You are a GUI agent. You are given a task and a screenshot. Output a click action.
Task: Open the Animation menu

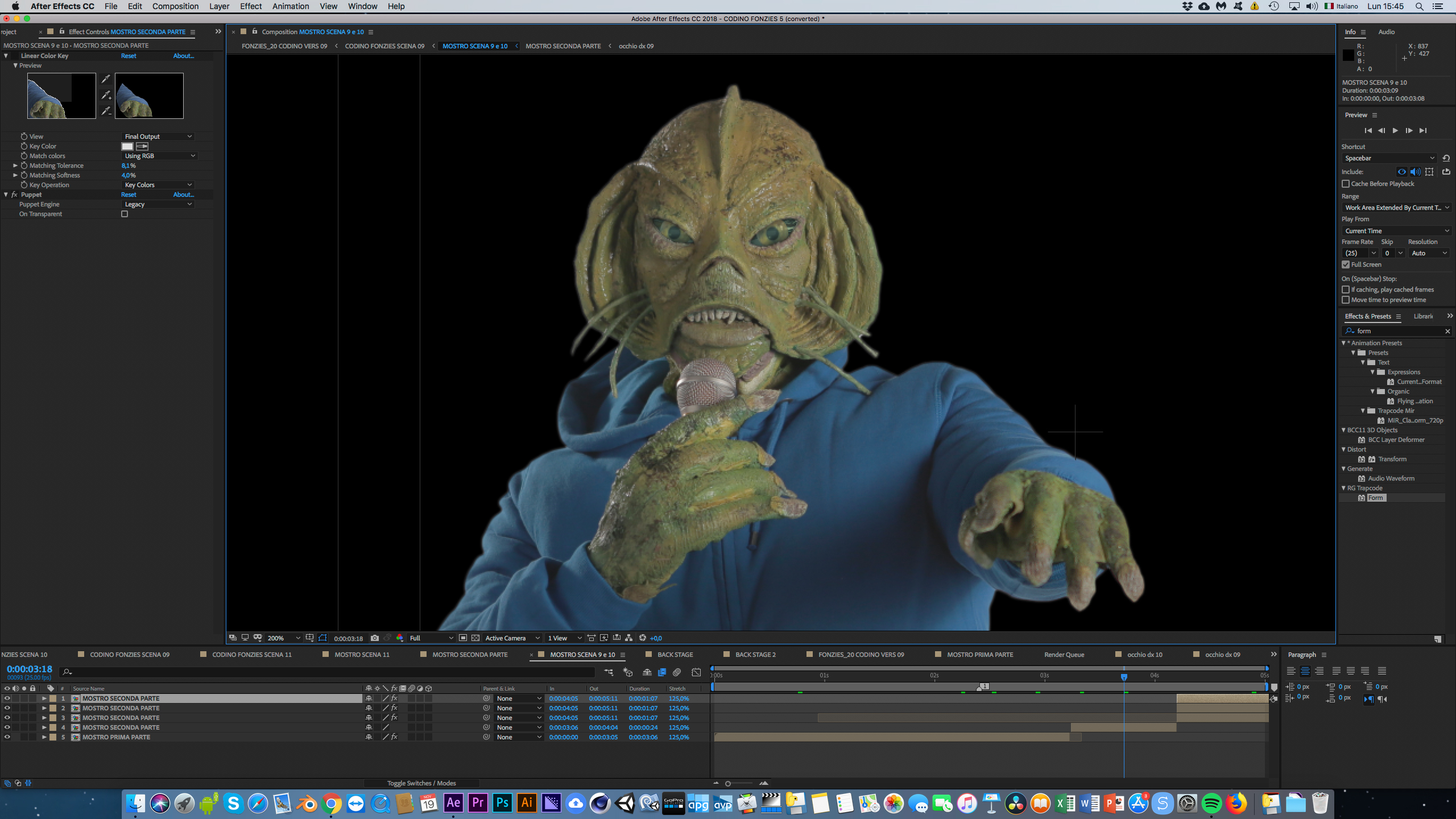[291, 6]
